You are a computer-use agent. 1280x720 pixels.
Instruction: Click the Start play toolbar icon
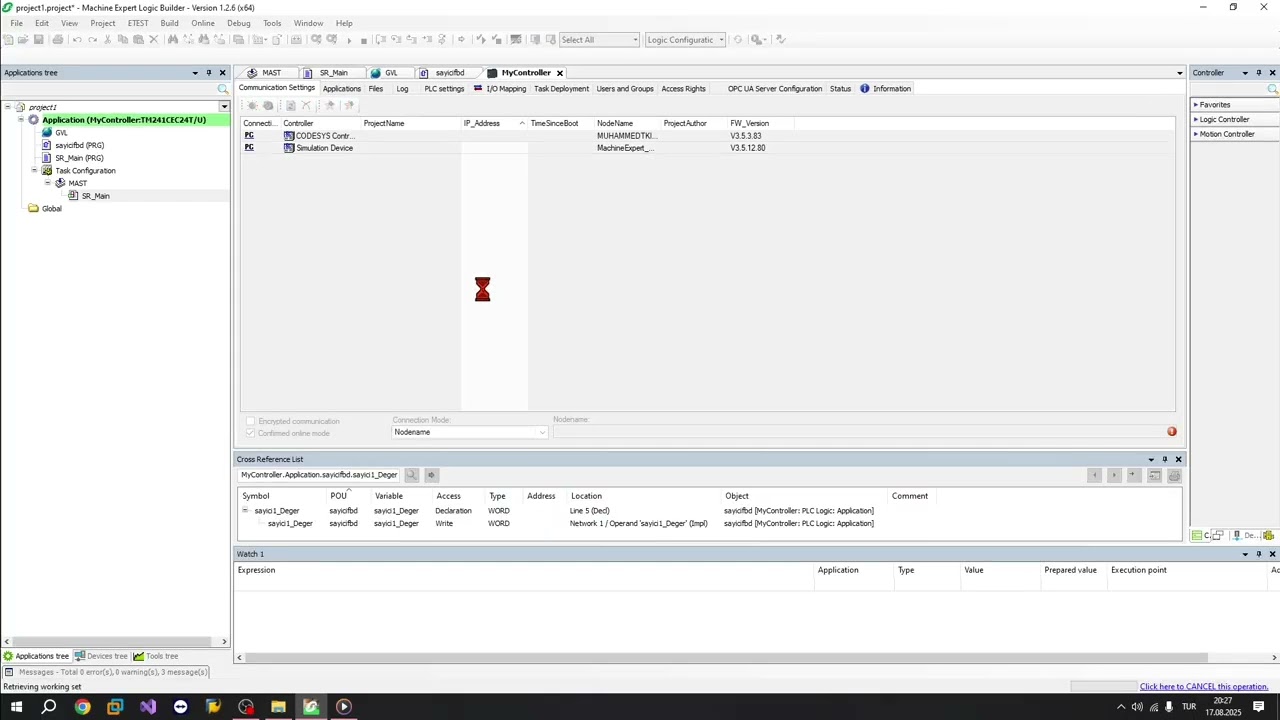tap(349, 40)
